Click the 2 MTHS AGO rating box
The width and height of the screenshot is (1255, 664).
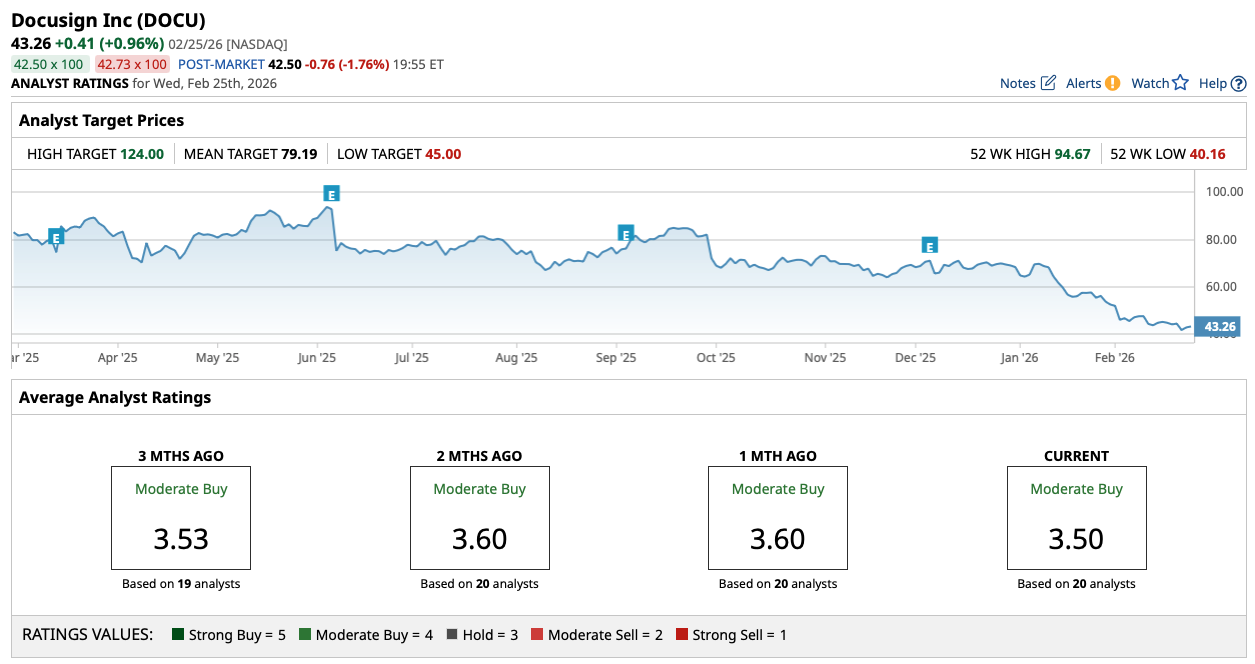click(479, 518)
